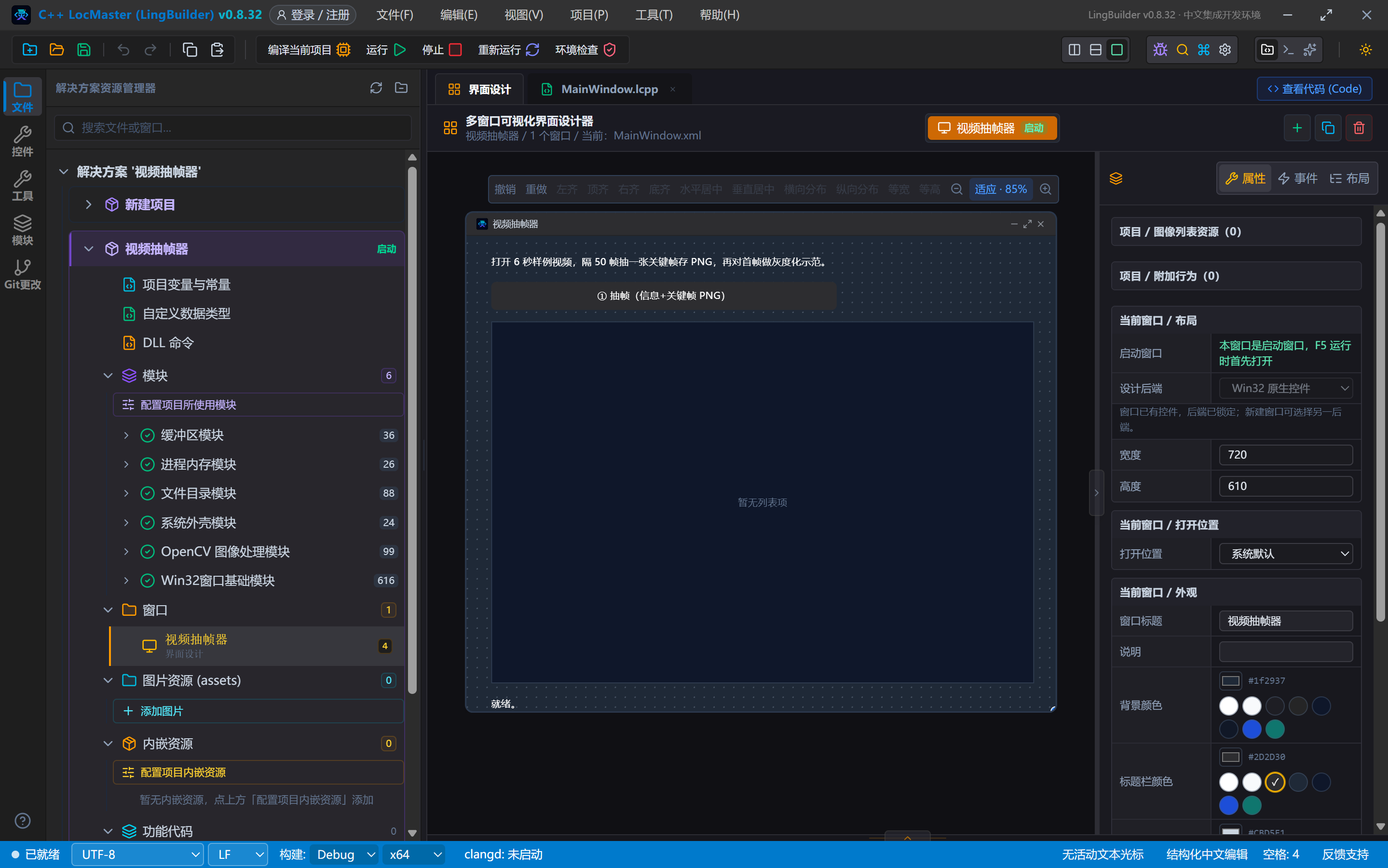Delete window with red trash icon

click(1359, 127)
